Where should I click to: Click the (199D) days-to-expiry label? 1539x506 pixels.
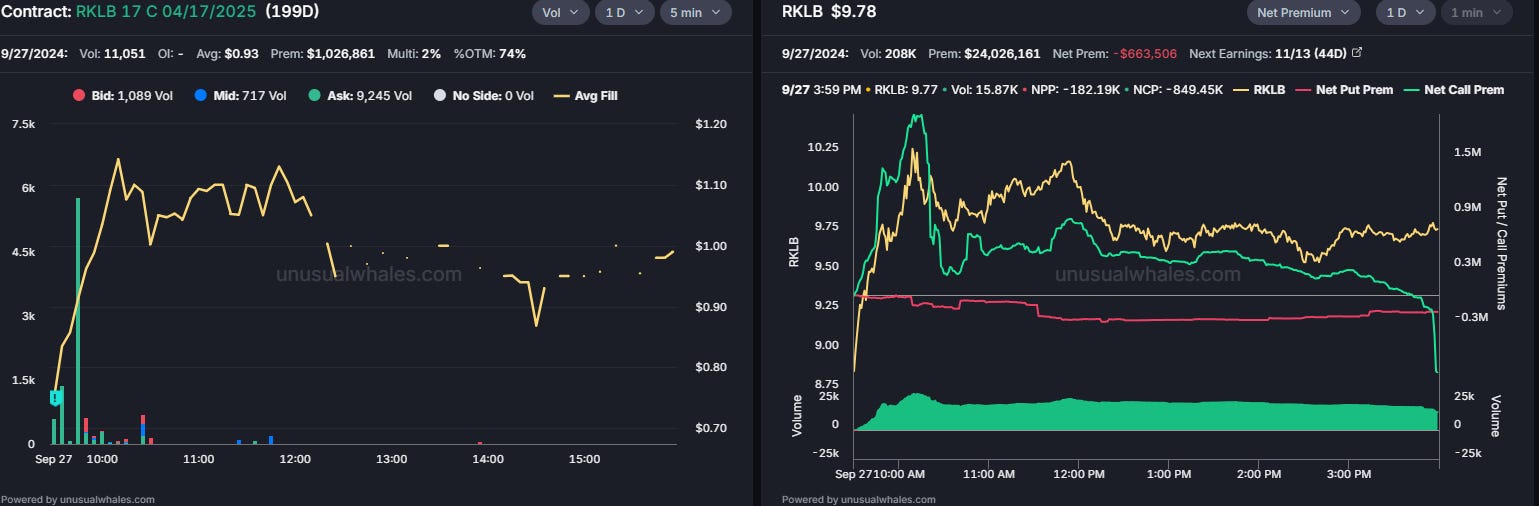point(291,12)
